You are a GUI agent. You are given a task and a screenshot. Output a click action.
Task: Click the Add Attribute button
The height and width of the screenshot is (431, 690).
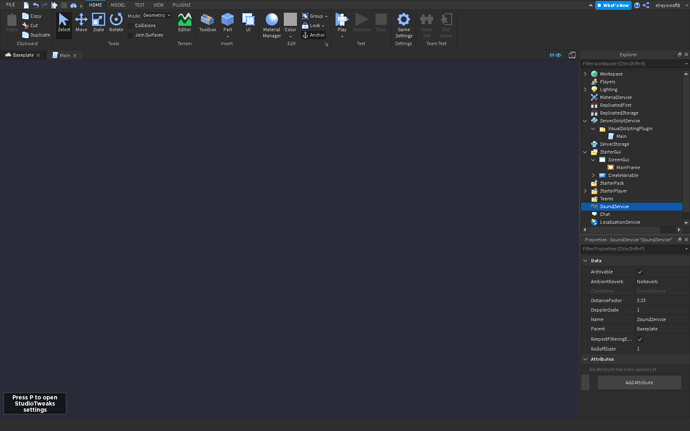(x=639, y=383)
